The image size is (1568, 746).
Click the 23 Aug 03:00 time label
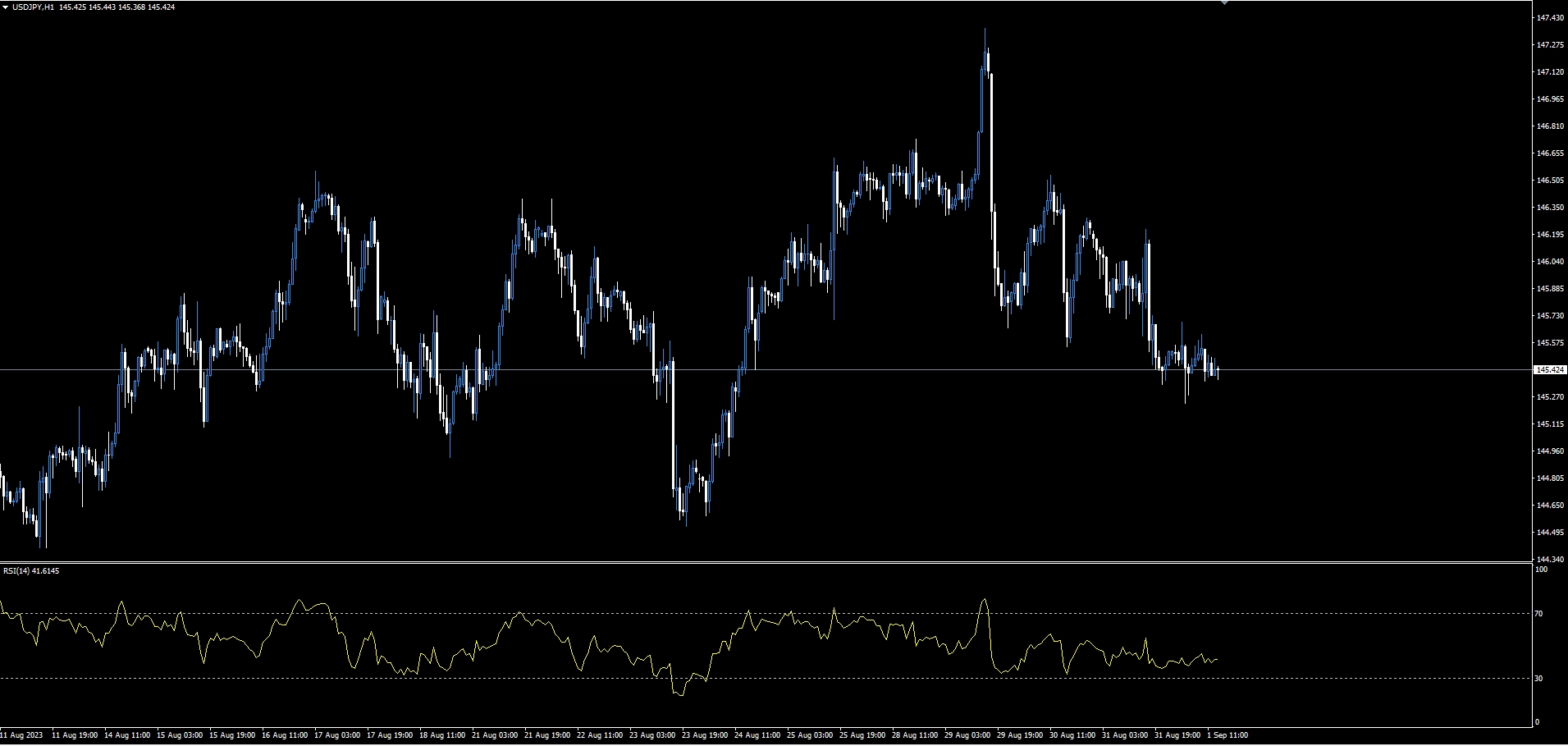coord(652,735)
